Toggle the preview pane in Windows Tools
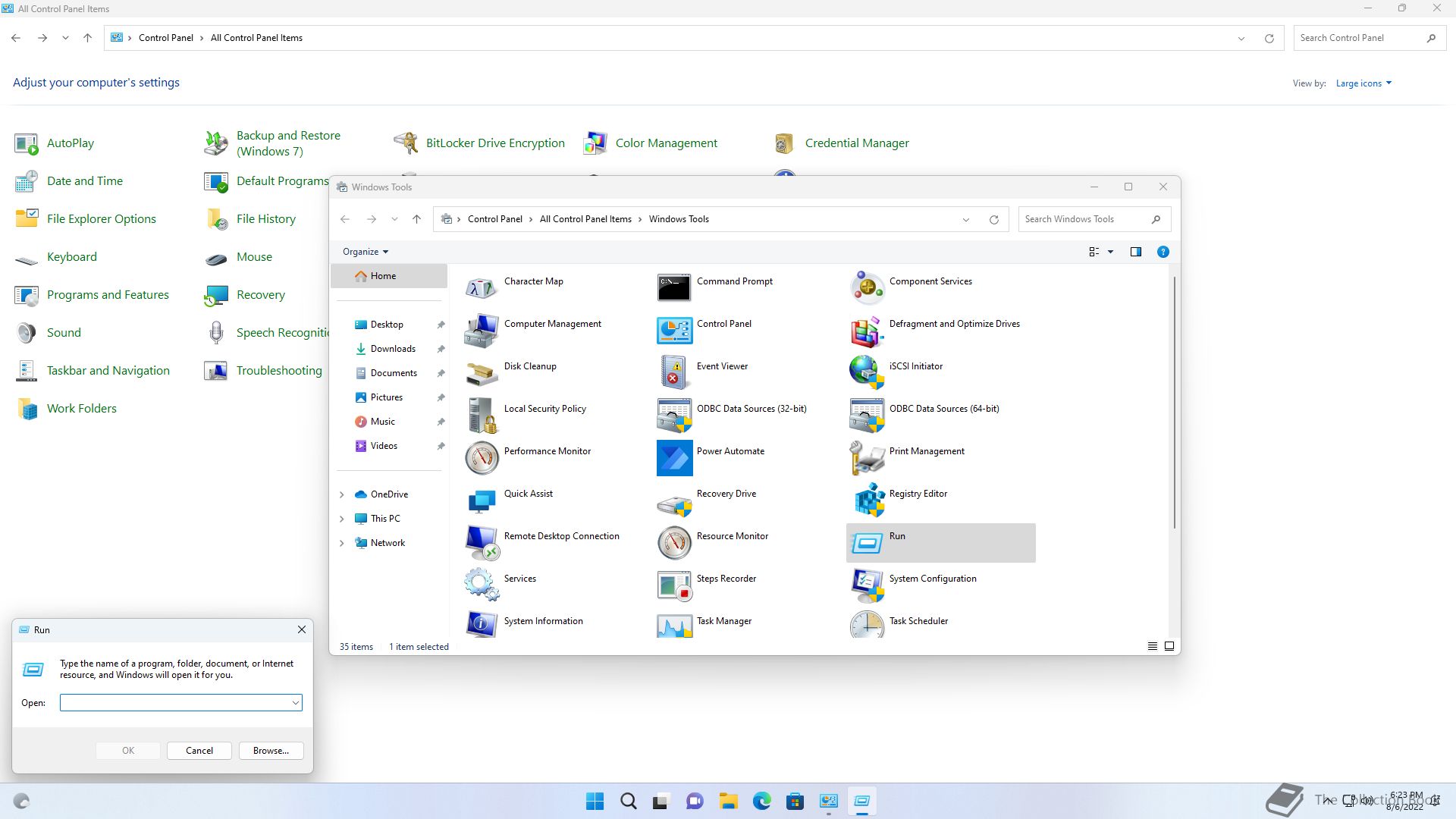The image size is (1456, 819). point(1135,252)
